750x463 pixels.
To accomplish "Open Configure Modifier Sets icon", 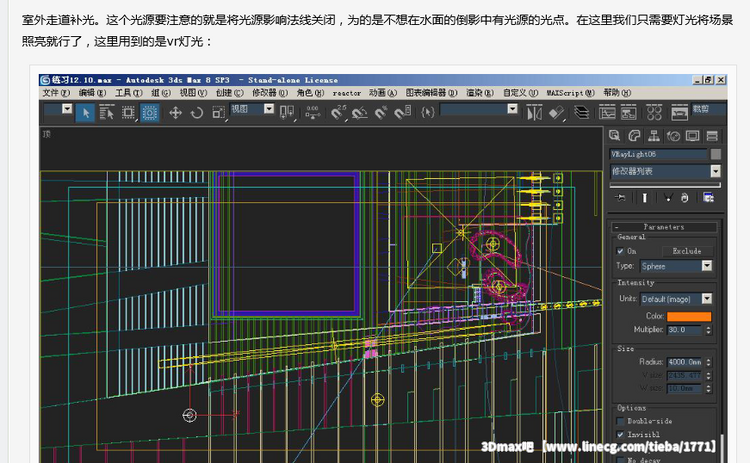I will pos(708,198).
